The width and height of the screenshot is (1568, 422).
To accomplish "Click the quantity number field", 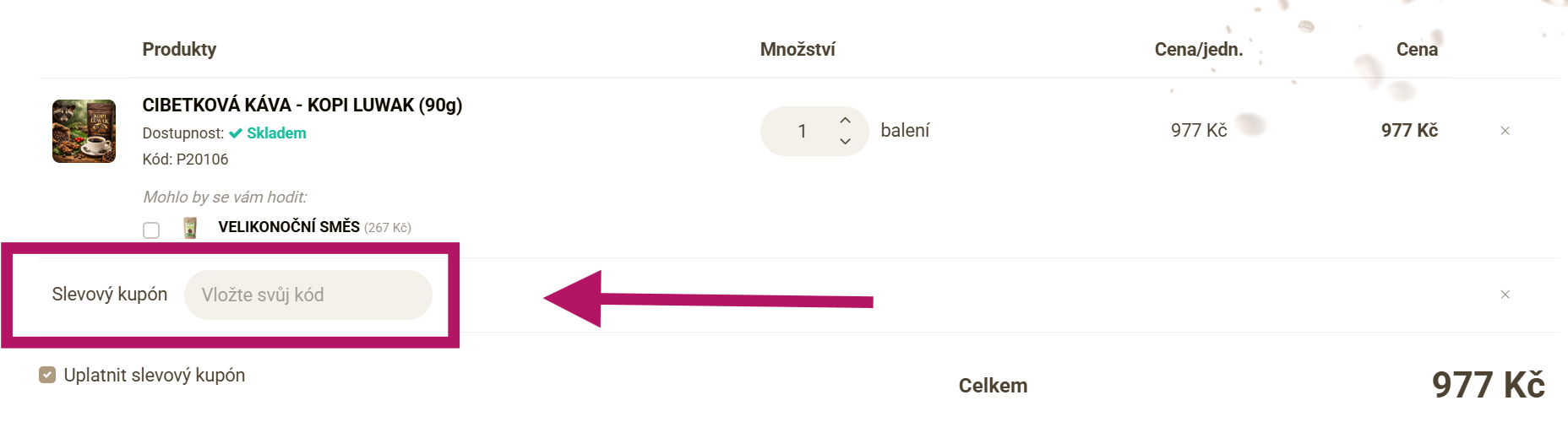I will (x=802, y=131).
